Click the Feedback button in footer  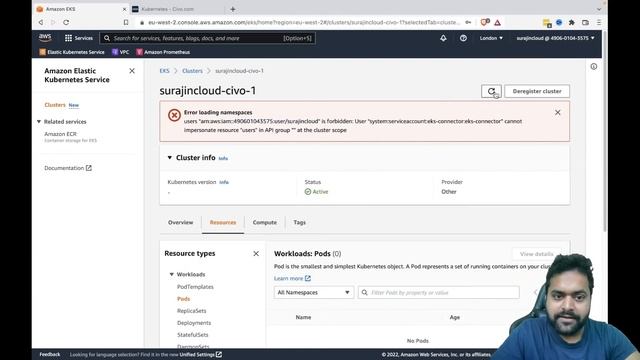point(50,354)
